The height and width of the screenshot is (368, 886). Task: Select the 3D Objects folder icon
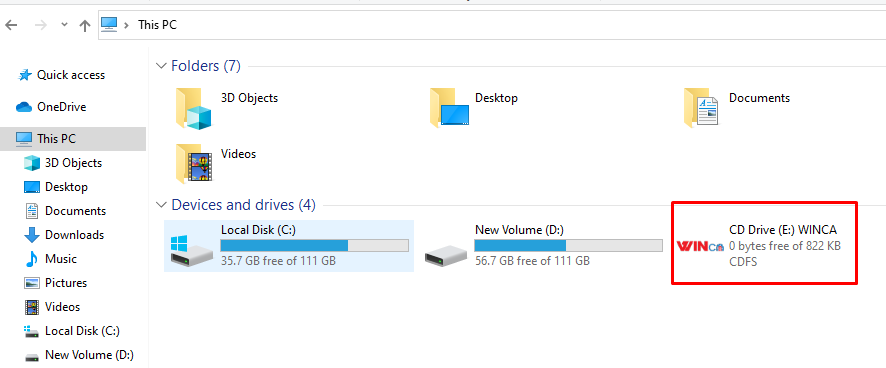(193, 109)
